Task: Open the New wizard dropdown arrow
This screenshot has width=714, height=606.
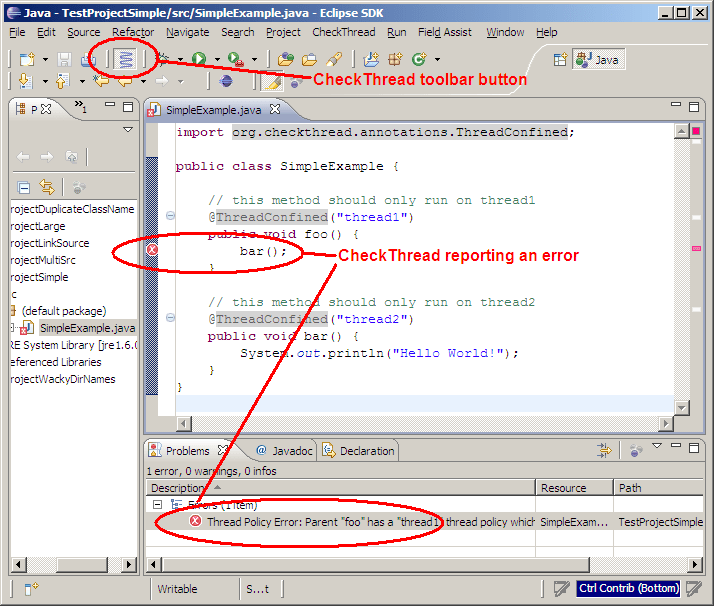Action: 45,59
